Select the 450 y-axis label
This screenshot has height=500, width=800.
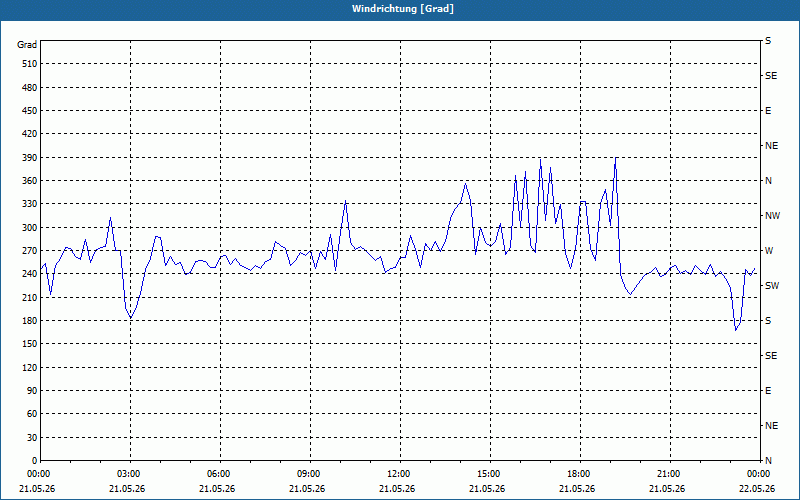tap(30, 111)
